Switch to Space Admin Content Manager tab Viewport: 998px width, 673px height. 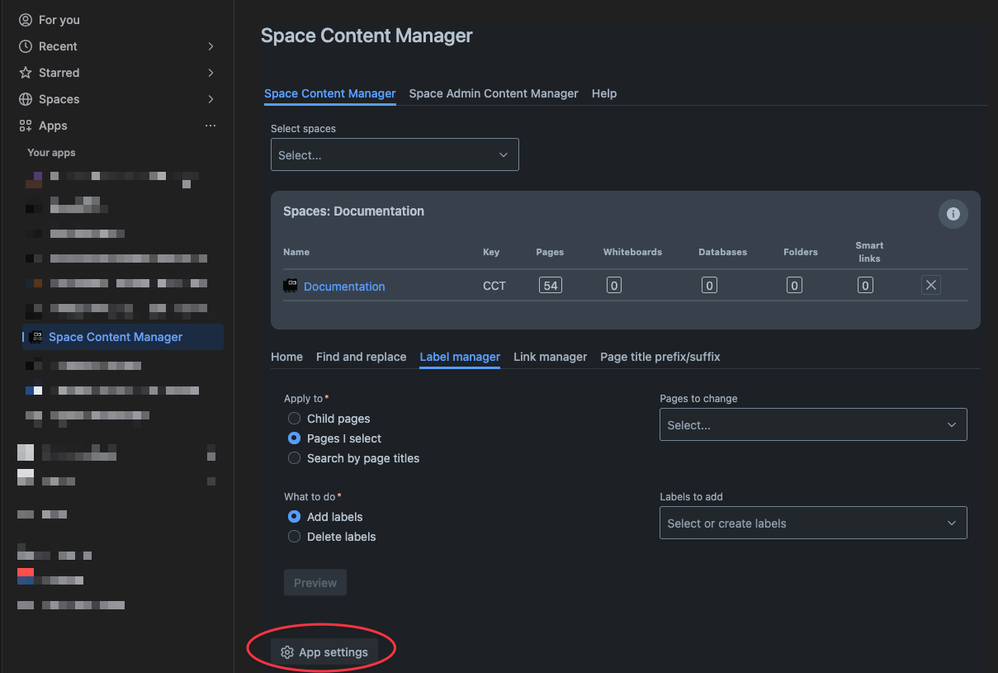point(493,94)
